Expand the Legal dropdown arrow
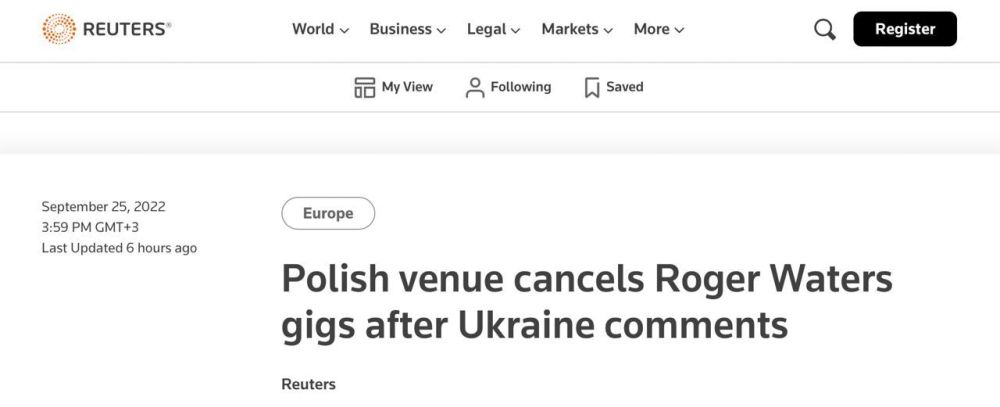Screen dimensions: 1000x407 point(516,30)
